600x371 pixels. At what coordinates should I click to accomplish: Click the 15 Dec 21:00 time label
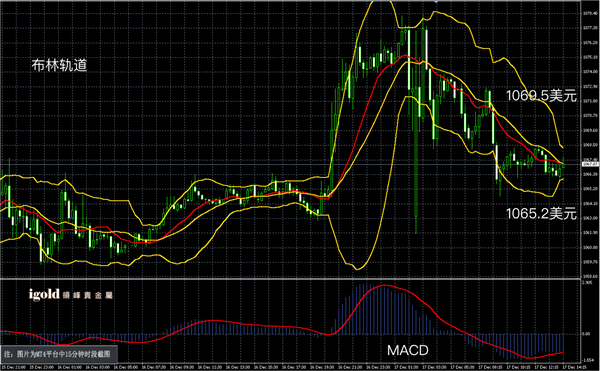point(14,367)
